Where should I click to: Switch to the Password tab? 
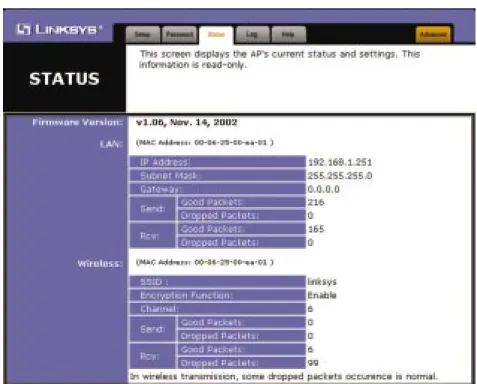[x=179, y=35]
